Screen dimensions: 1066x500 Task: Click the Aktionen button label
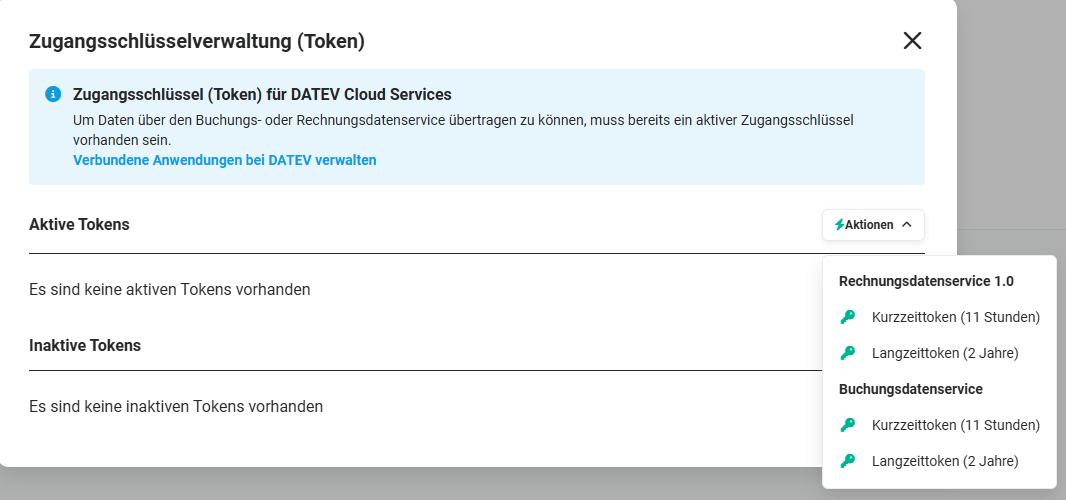point(869,224)
